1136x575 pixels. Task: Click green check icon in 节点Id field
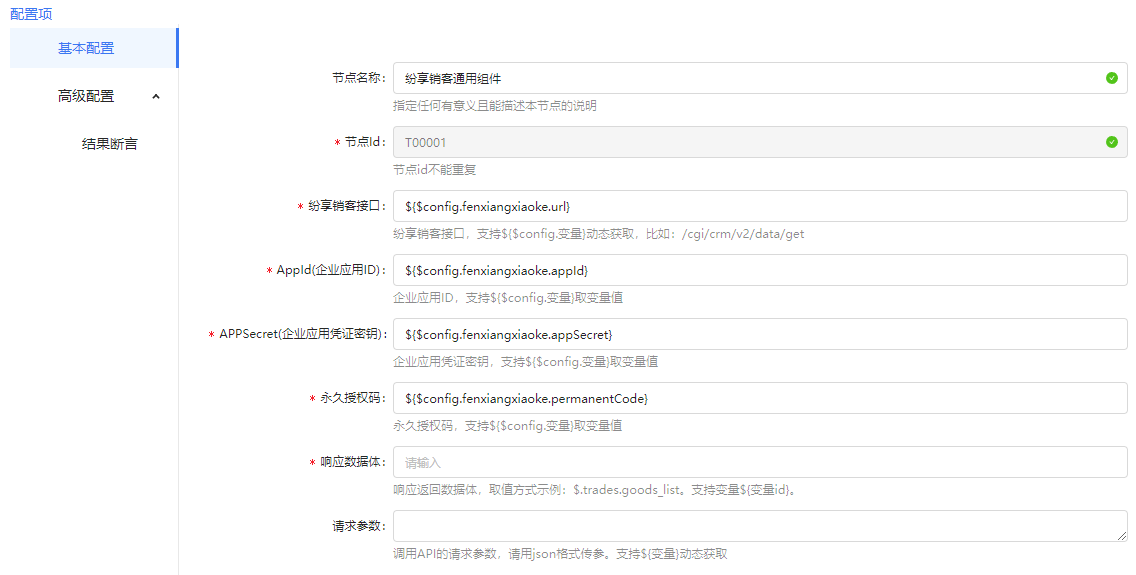[1111, 142]
